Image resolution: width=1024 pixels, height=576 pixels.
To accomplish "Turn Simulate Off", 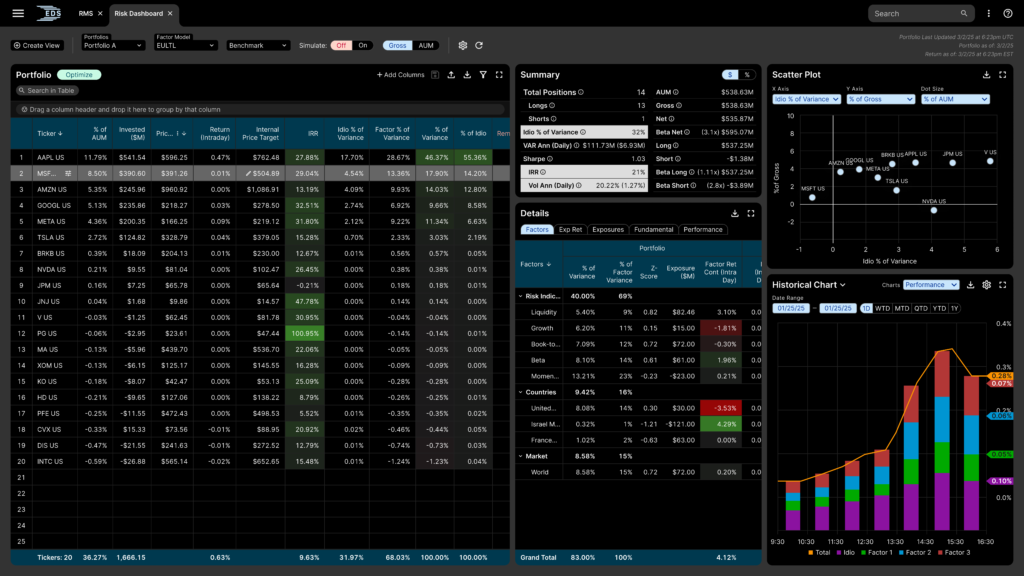I will [x=341, y=45].
